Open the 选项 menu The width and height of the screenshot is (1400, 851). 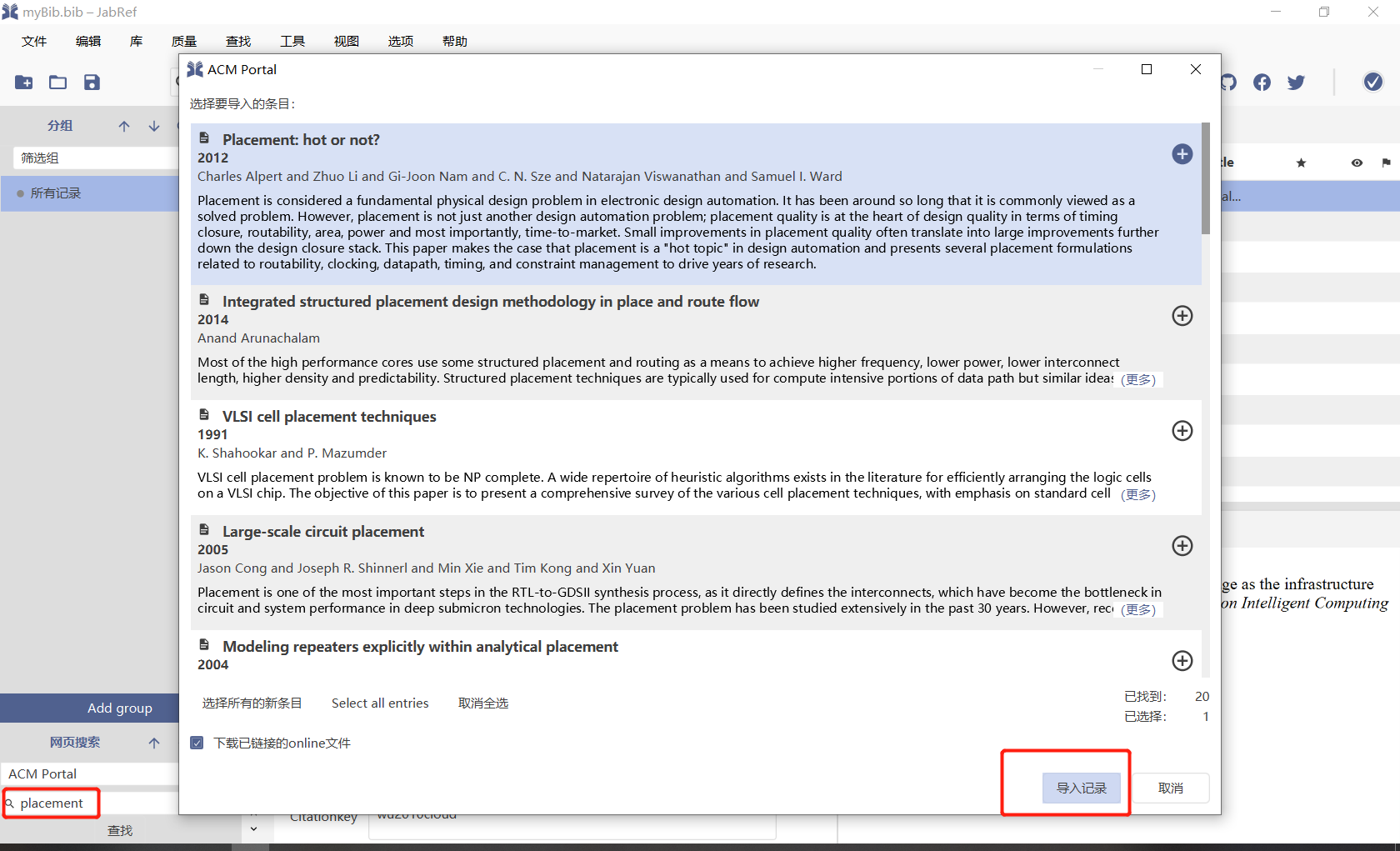click(401, 41)
